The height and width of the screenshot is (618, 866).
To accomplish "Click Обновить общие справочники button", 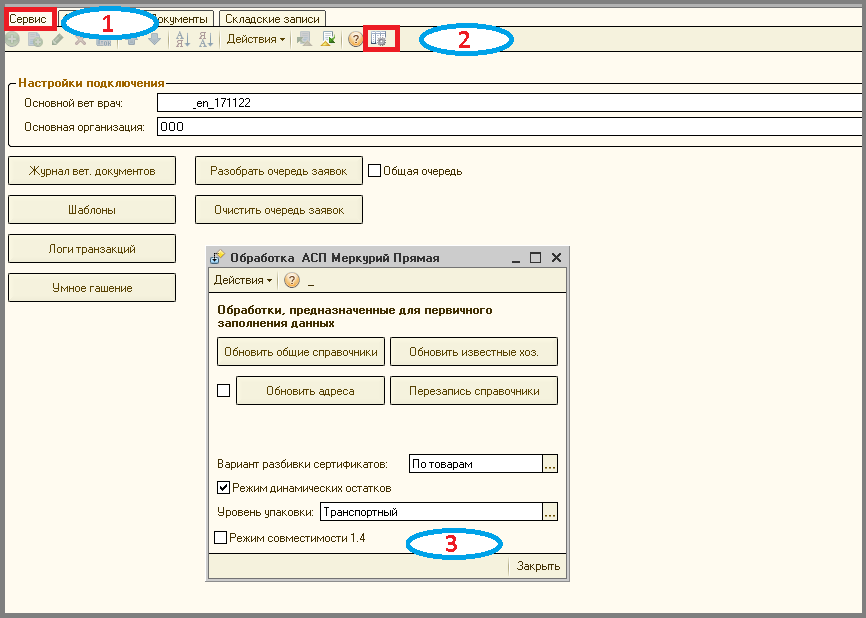I will point(301,352).
